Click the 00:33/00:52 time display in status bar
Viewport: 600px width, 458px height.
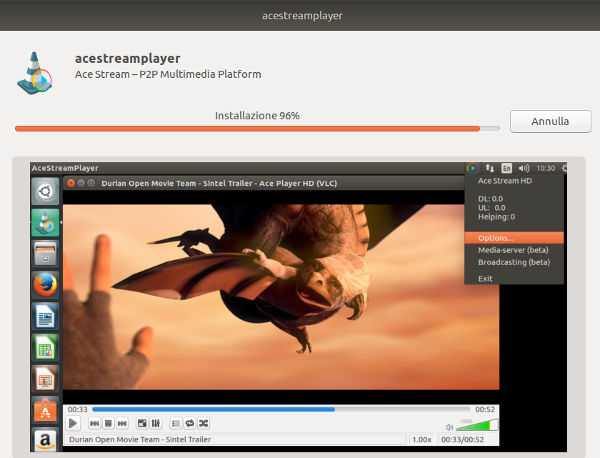462,439
